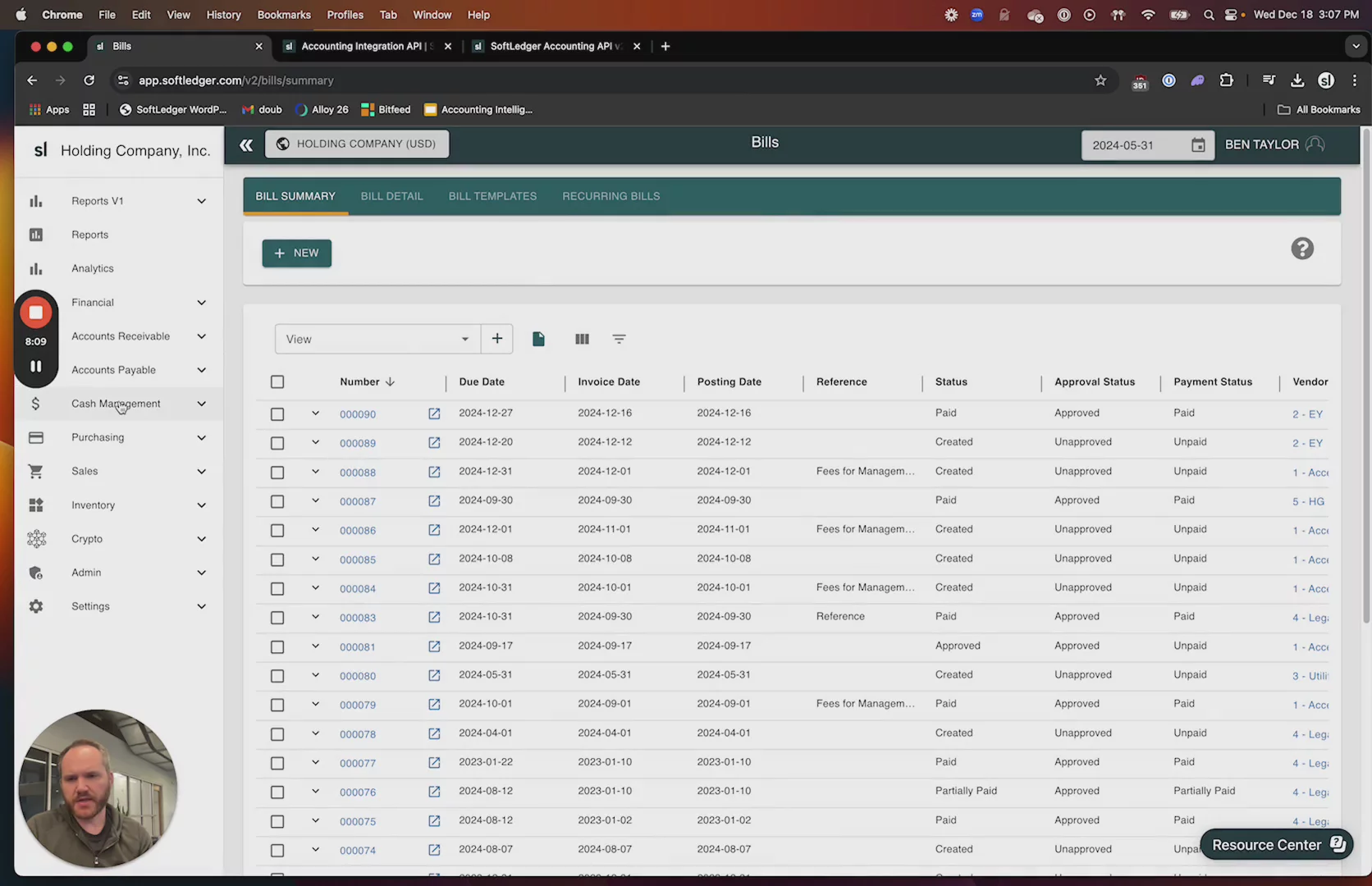The image size is (1372, 886).
Task: Switch to the Bill Detail tab
Action: pyautogui.click(x=391, y=196)
